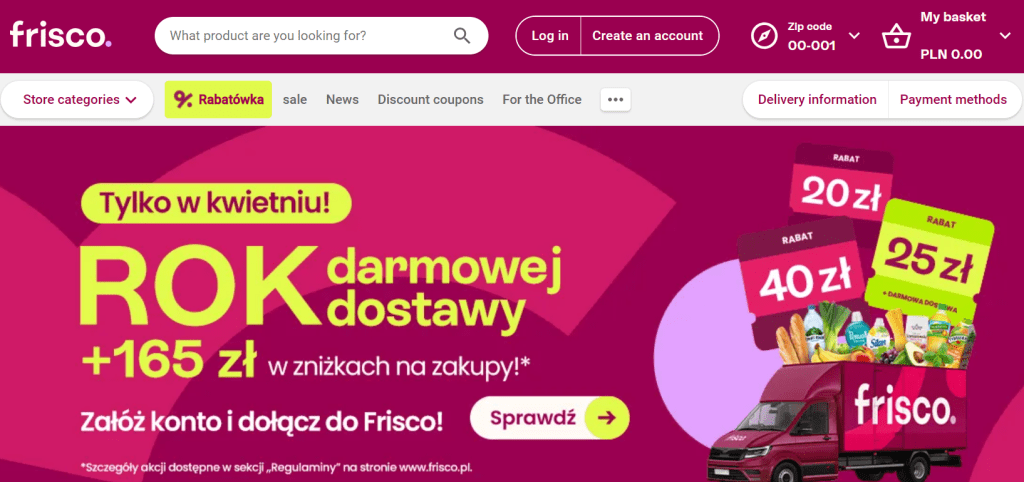
Task: Click the Log in button
Action: pos(549,36)
